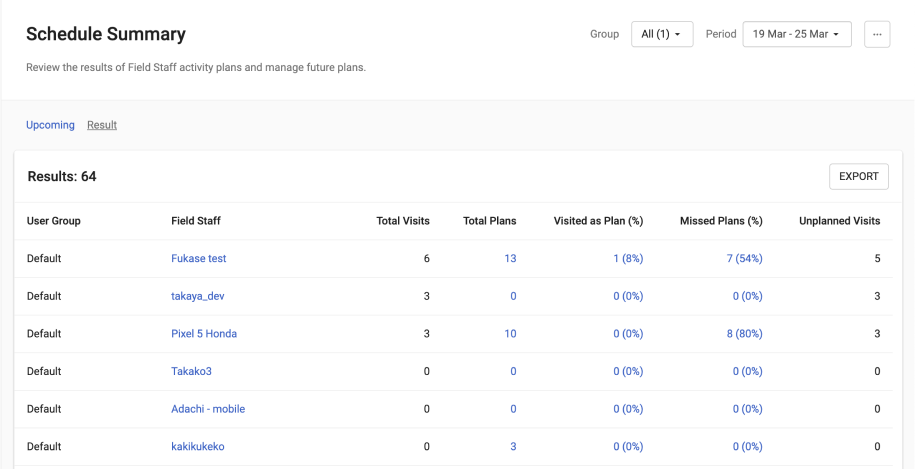Click Takako3 unplanned visits value 0
Image resolution: width=915 pixels, height=469 pixels.
click(877, 371)
